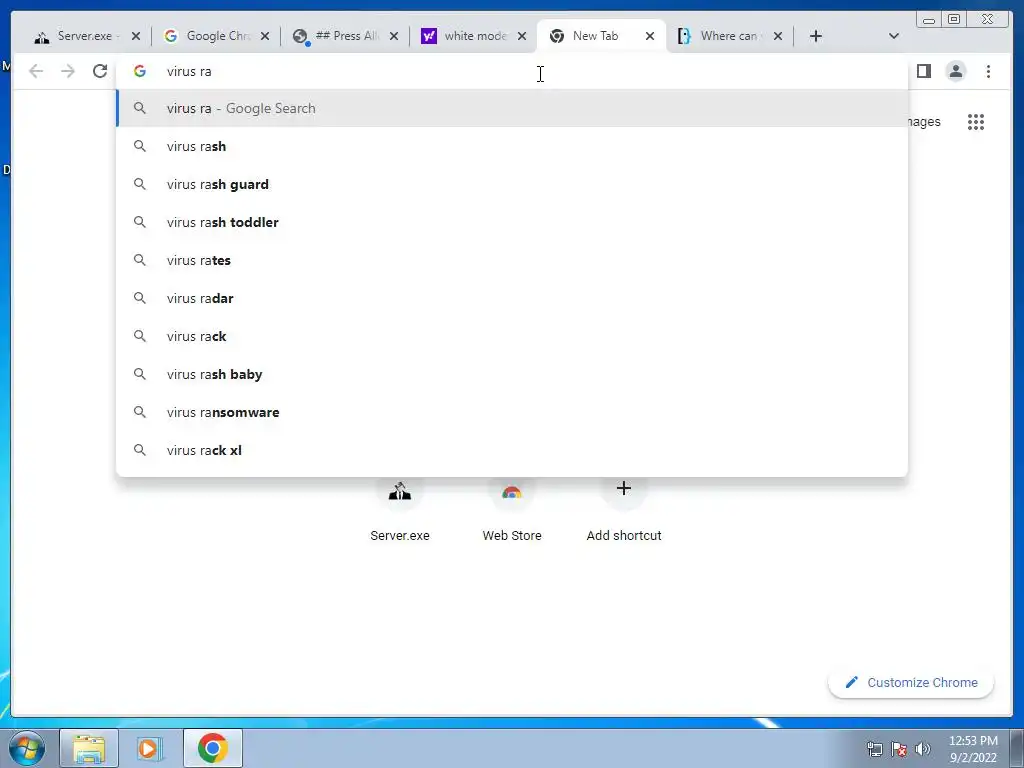Choose the 'virus rack xl' suggestion
Screen dimensions: 1024x768
pos(511,450)
